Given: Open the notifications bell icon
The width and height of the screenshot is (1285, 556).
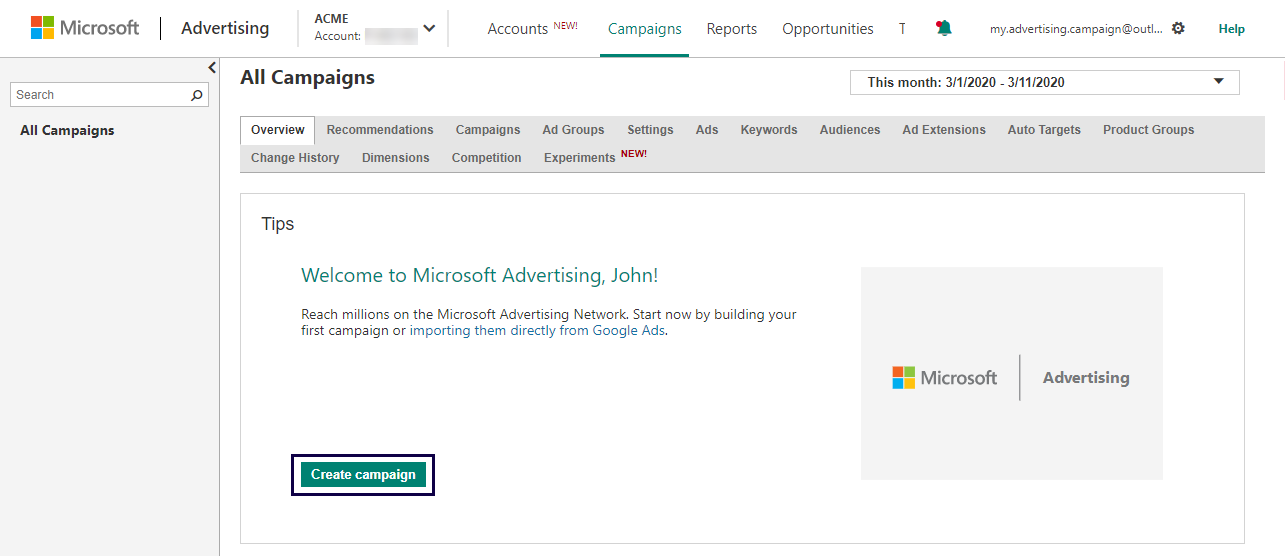Looking at the screenshot, I should pyautogui.click(x=944, y=28).
